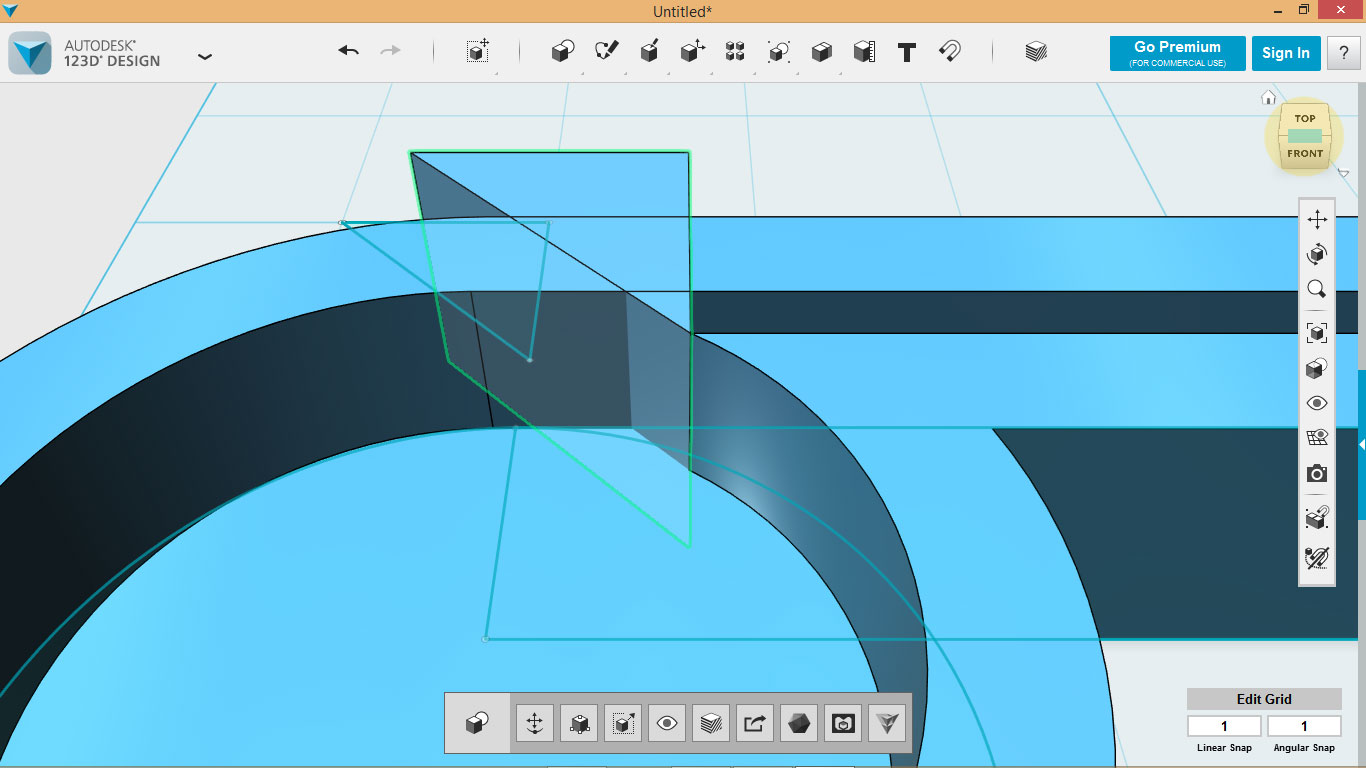Activate the Snap (magnet) tool
Image resolution: width=1366 pixels, height=768 pixels.
pos(950,52)
